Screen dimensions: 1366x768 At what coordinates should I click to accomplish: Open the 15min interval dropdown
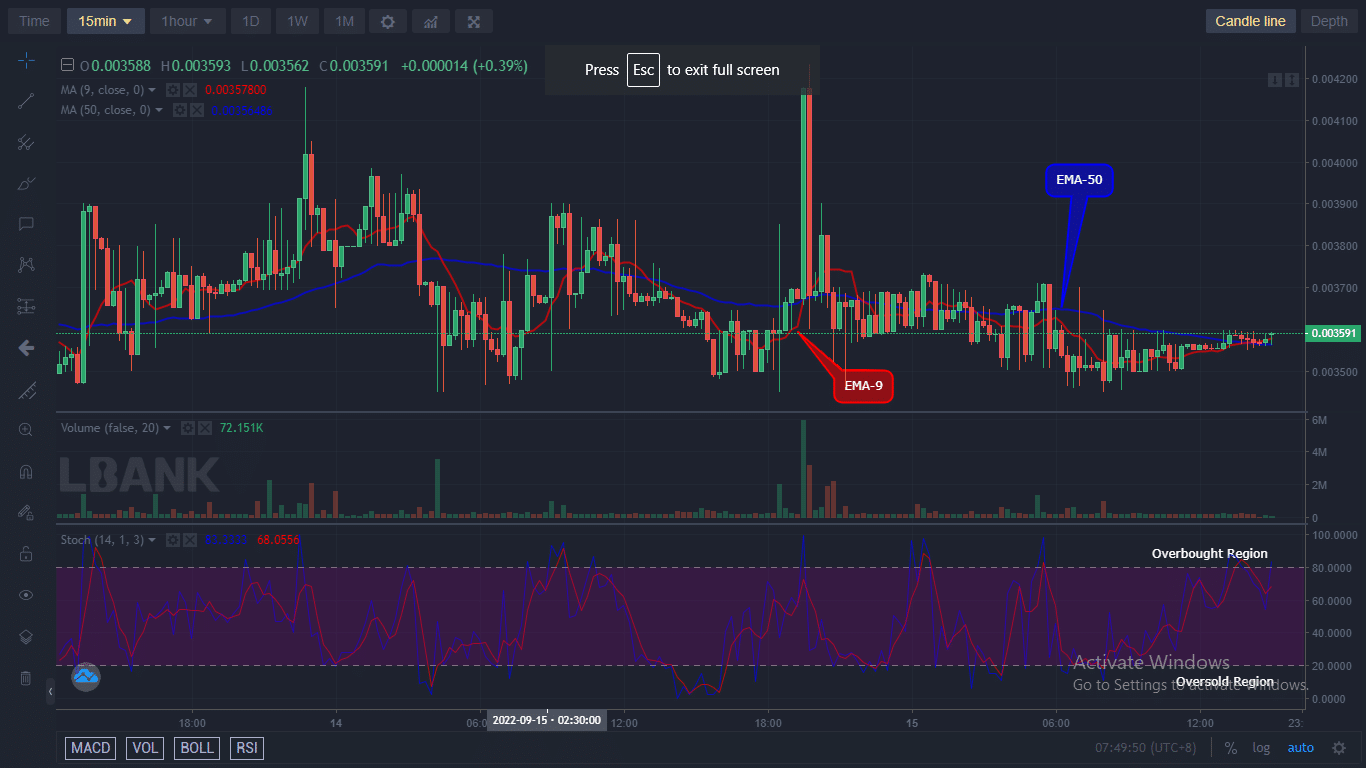coord(106,21)
